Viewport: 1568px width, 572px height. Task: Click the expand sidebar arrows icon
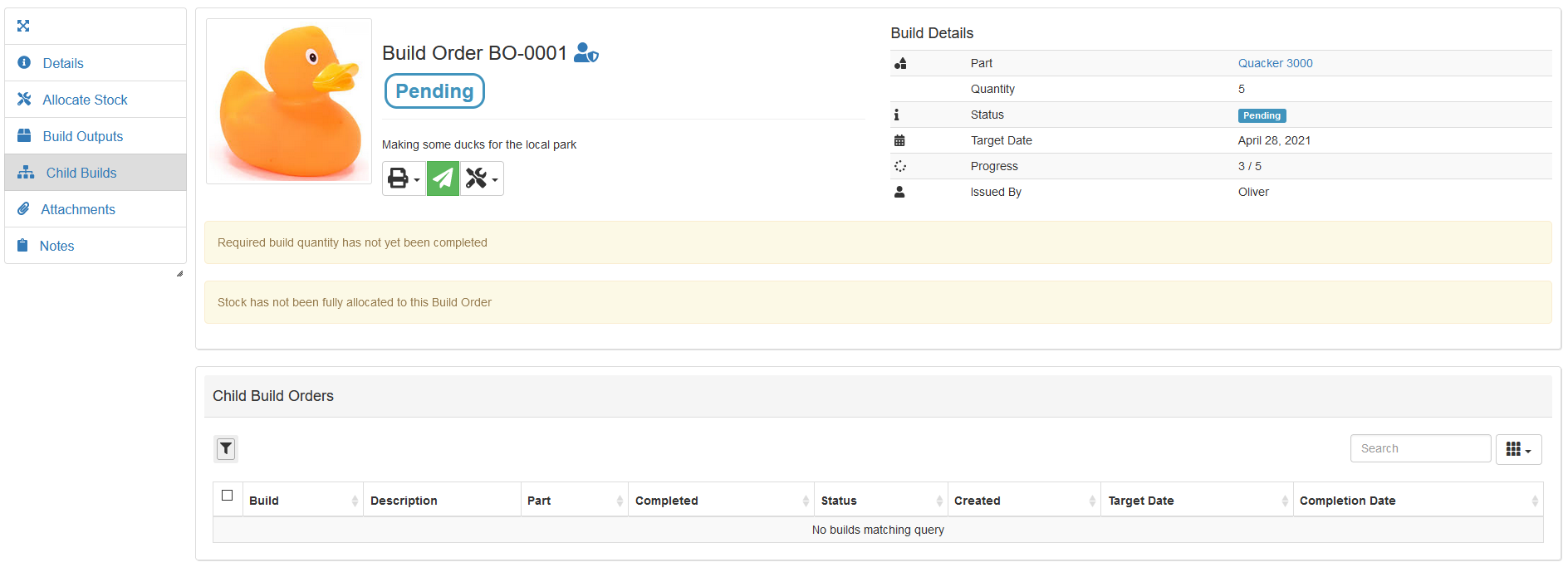pyautogui.click(x=23, y=26)
